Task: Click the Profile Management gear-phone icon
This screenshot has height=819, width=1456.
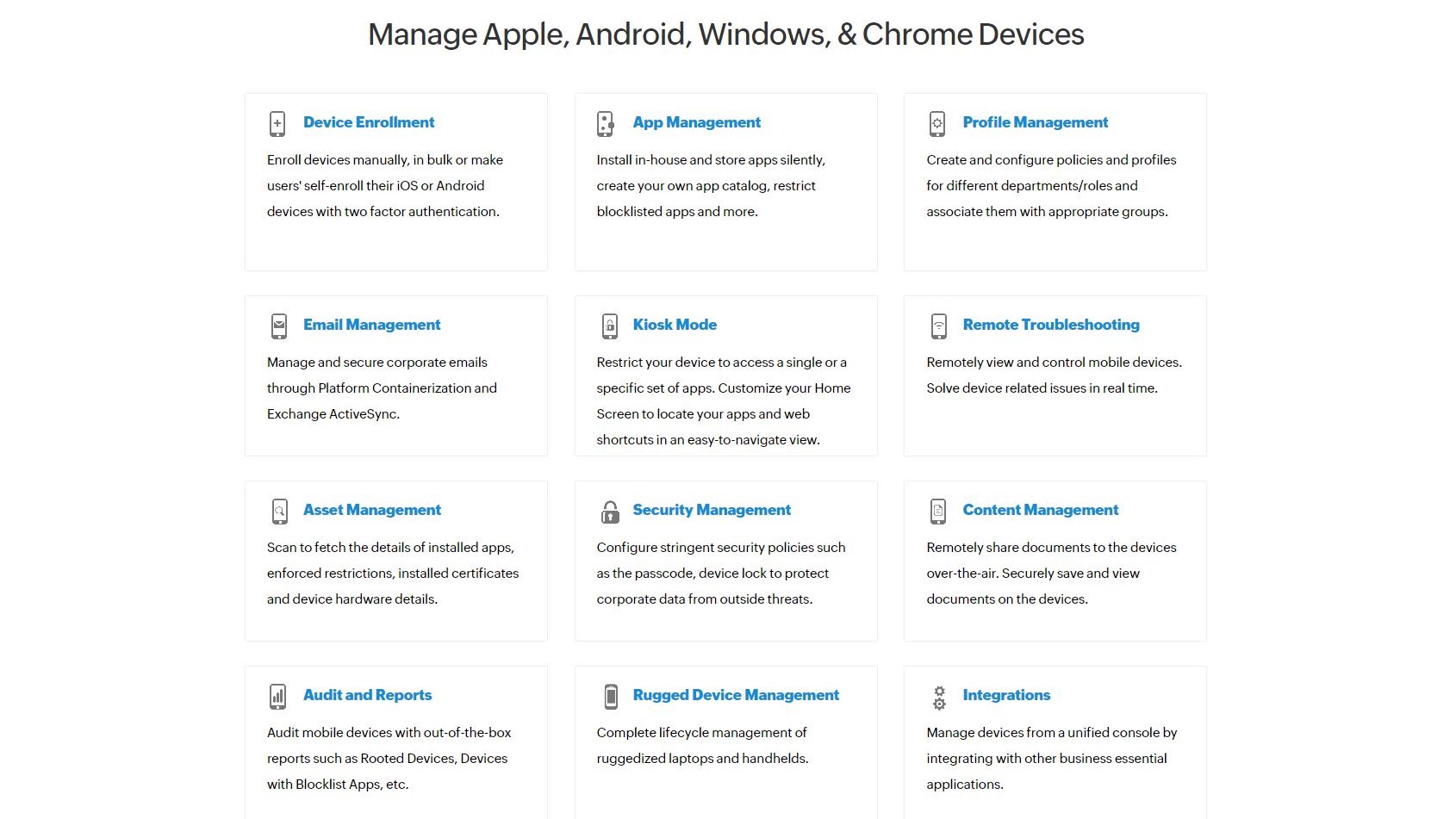Action: (x=937, y=123)
